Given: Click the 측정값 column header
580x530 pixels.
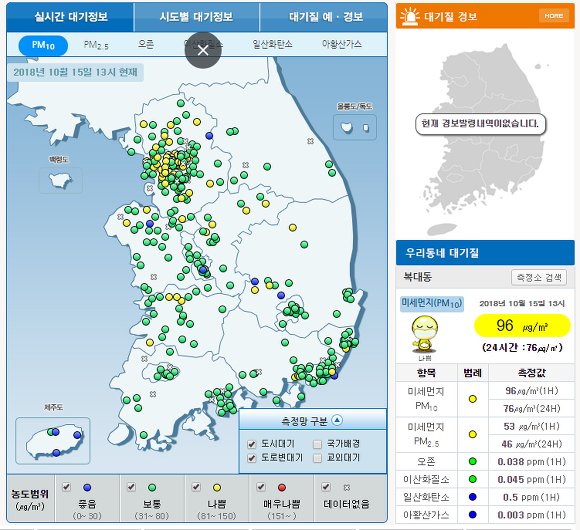Looking at the screenshot, I should (x=532, y=373).
